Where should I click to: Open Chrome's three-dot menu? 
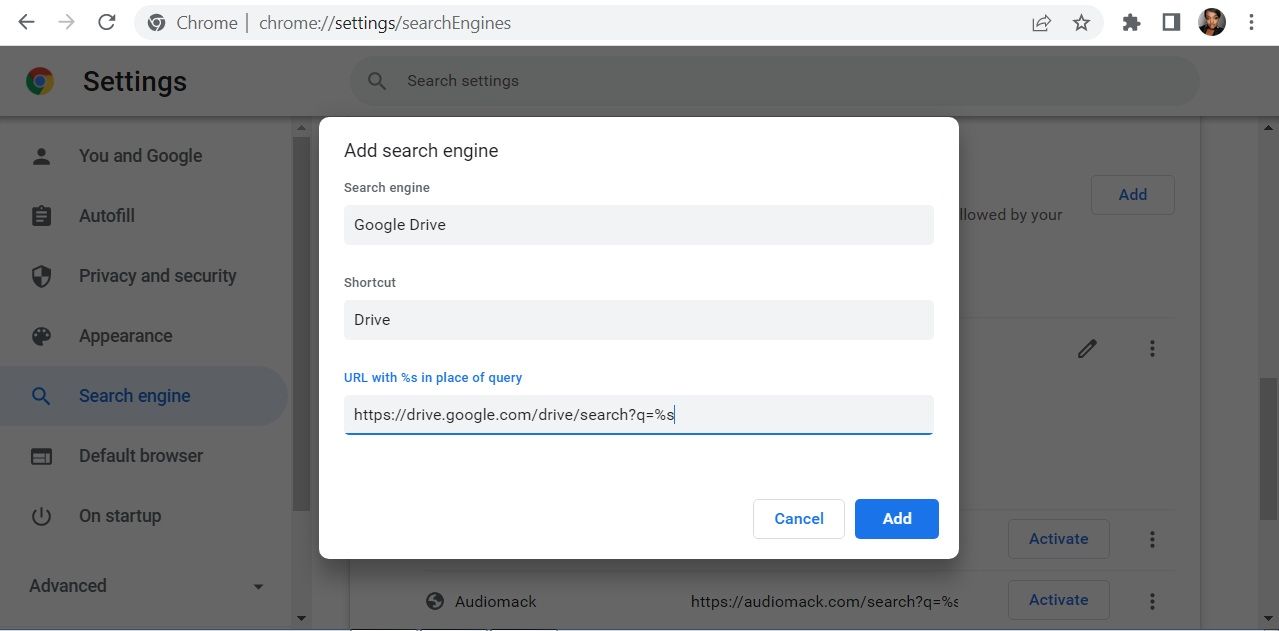[x=1251, y=22]
